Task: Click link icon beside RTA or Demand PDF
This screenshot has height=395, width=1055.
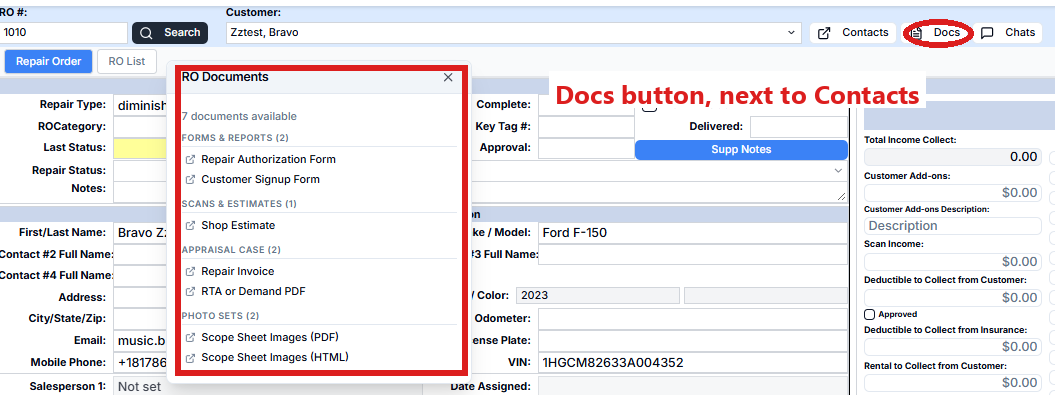Action: [x=190, y=291]
